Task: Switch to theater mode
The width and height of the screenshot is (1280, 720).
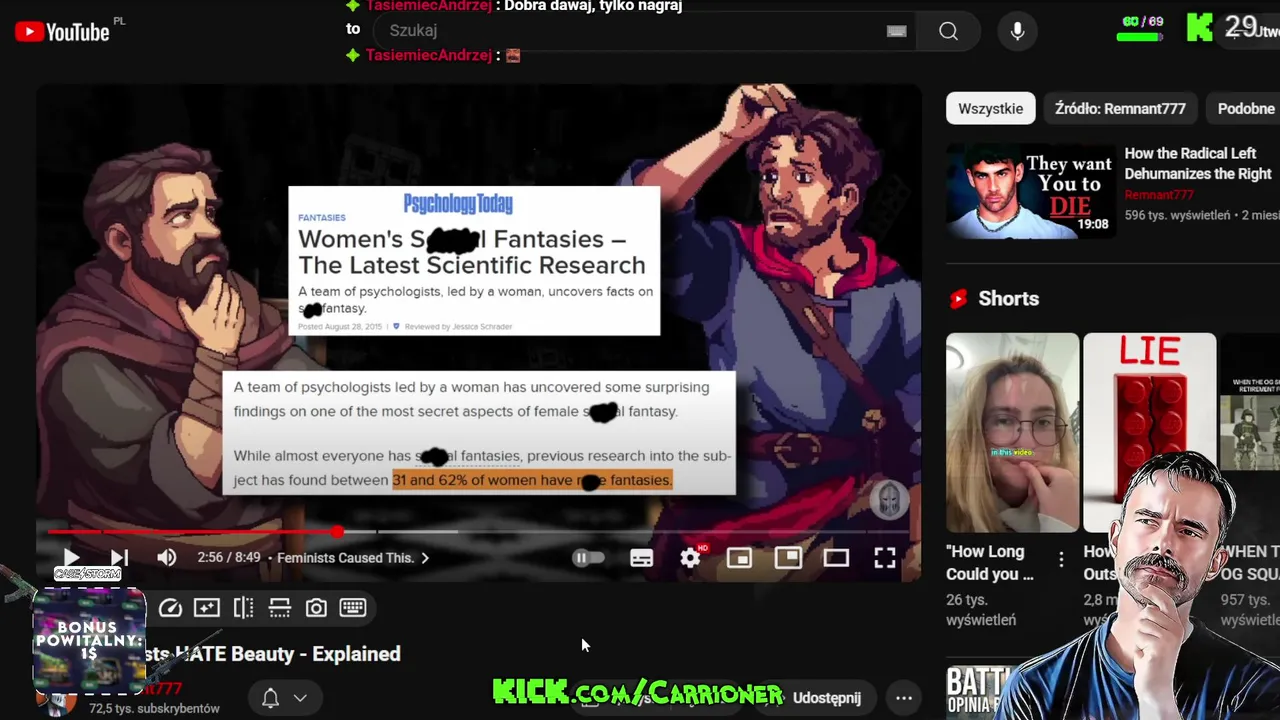Action: pyautogui.click(x=836, y=558)
